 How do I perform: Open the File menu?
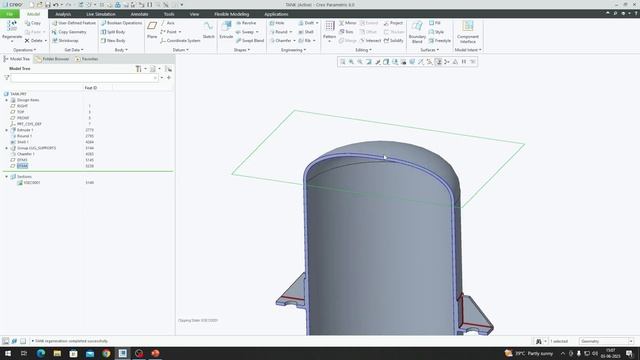tap(10, 14)
